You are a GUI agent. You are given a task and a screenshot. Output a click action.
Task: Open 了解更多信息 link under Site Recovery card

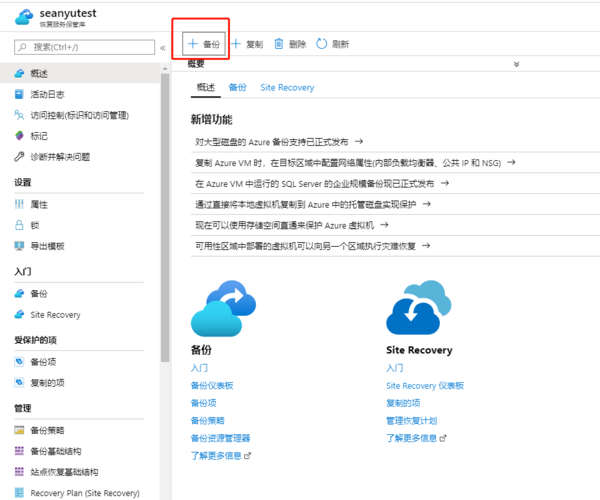416,438
